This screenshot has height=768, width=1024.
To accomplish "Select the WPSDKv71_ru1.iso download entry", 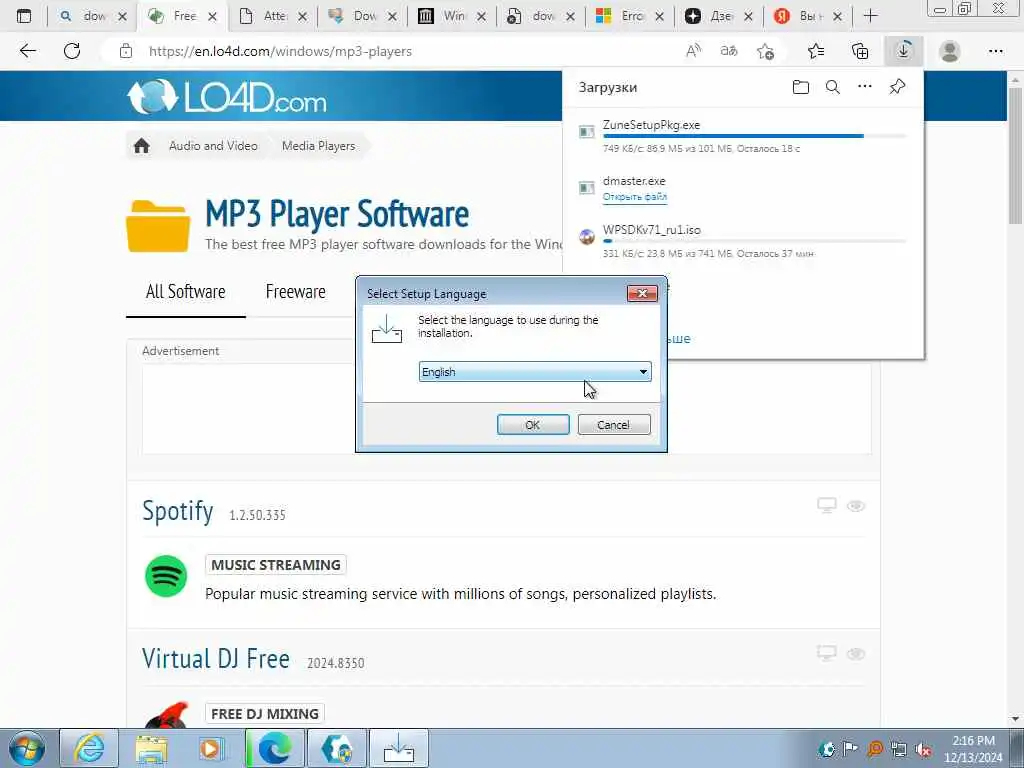I will (743, 241).
